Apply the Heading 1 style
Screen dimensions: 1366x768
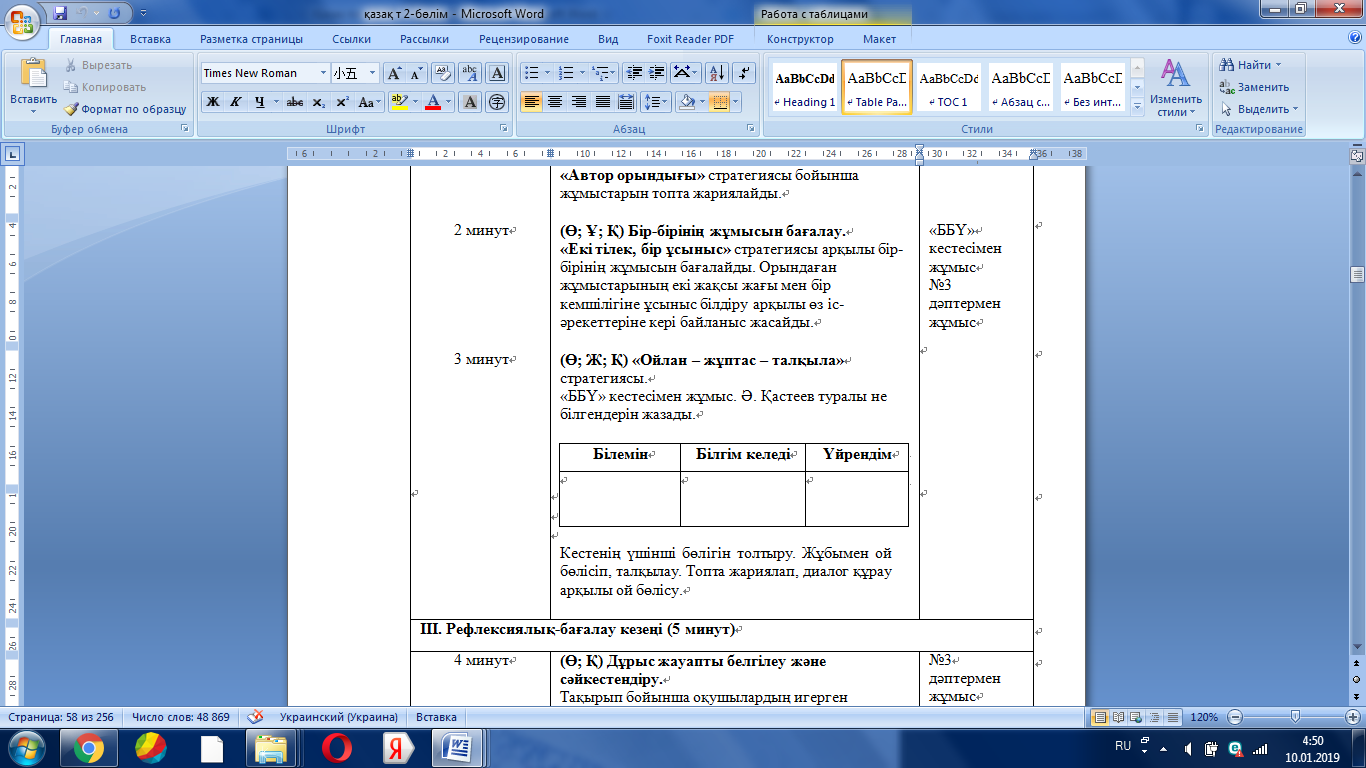click(x=805, y=88)
